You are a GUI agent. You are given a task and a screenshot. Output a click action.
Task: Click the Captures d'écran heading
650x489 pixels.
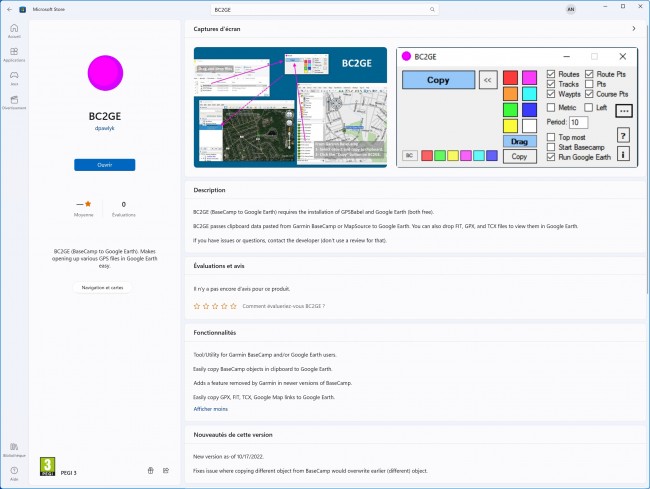click(x=217, y=29)
